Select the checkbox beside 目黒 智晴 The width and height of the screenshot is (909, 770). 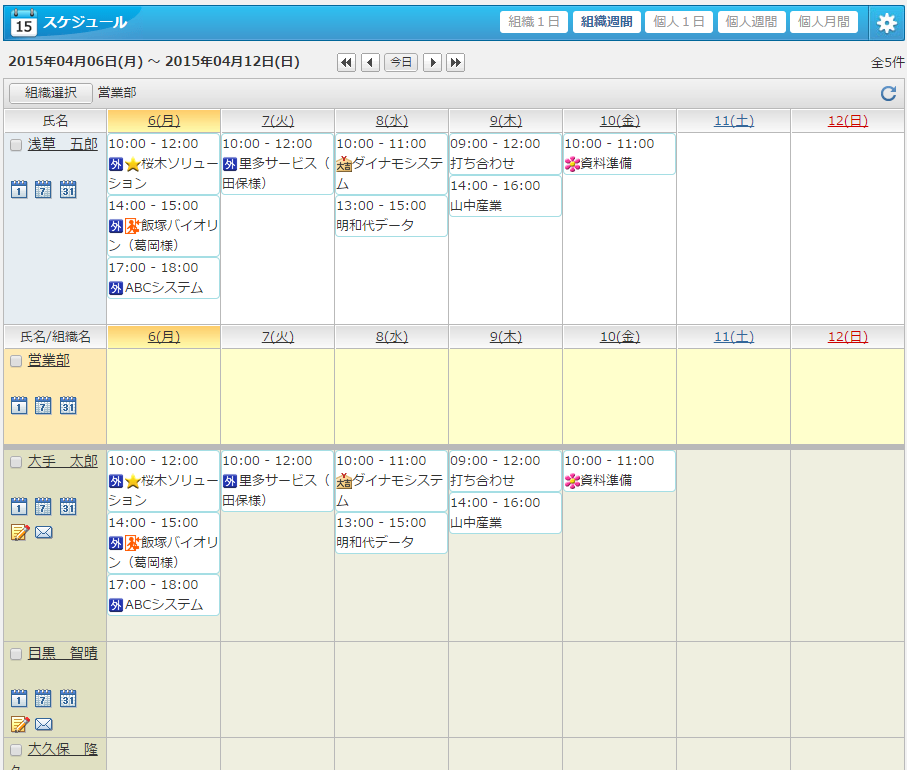(x=15, y=654)
